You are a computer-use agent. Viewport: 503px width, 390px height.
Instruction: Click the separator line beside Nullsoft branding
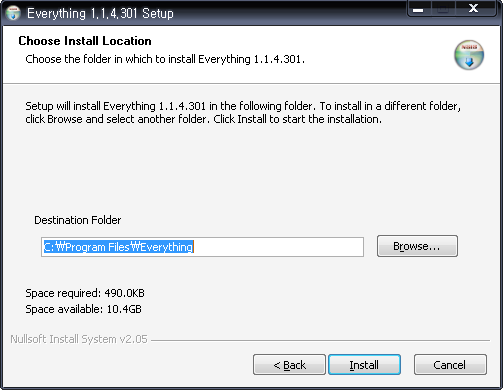click(x=320, y=340)
